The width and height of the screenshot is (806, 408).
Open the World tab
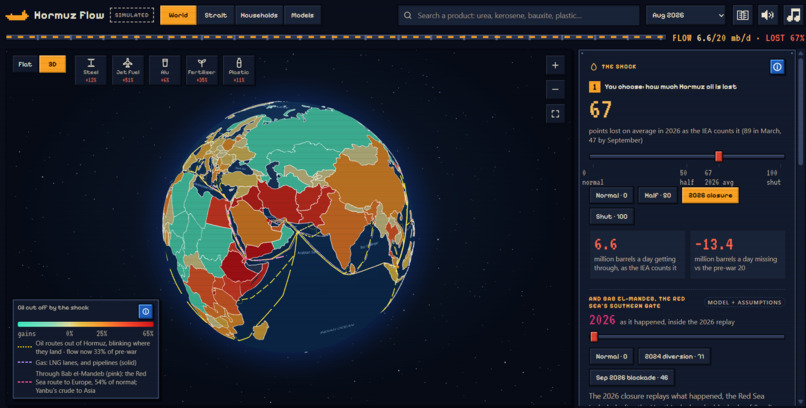tap(178, 15)
